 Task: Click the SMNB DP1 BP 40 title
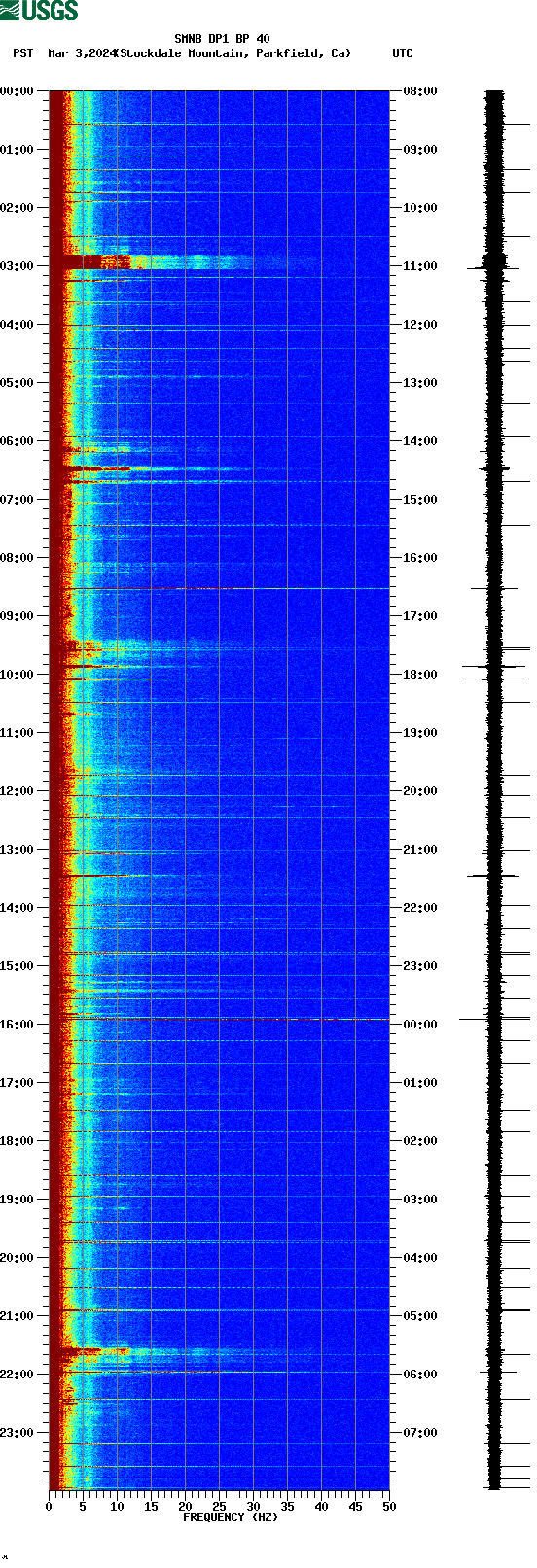coord(222,40)
